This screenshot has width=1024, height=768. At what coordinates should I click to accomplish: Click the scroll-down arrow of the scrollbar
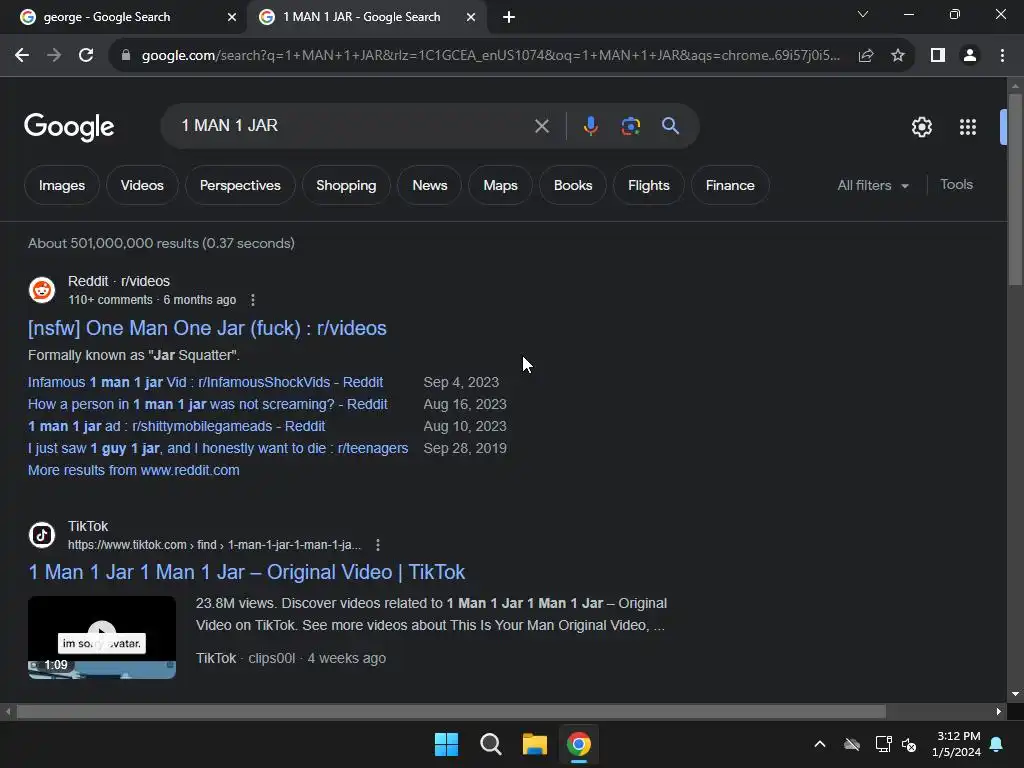click(1015, 694)
